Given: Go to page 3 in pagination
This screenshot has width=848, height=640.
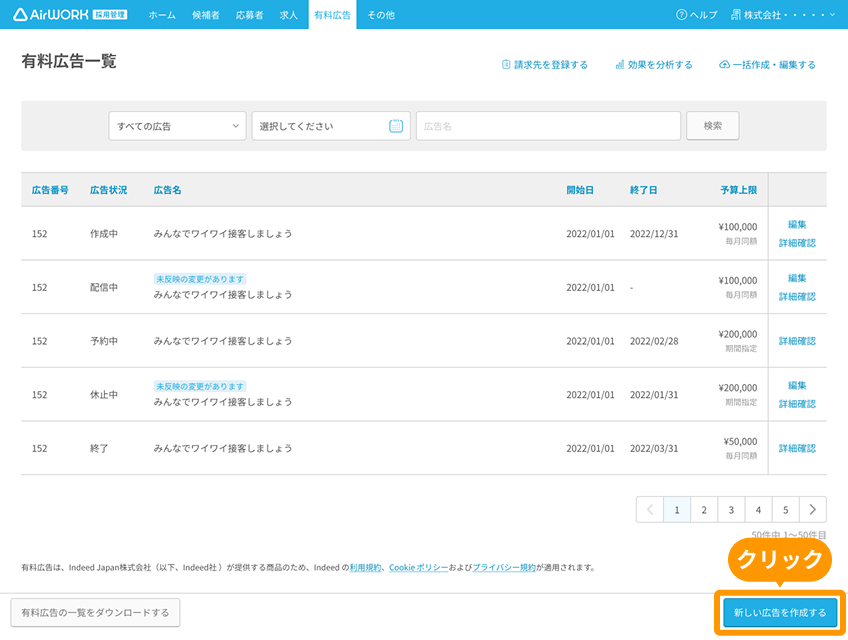Looking at the screenshot, I should [731, 510].
